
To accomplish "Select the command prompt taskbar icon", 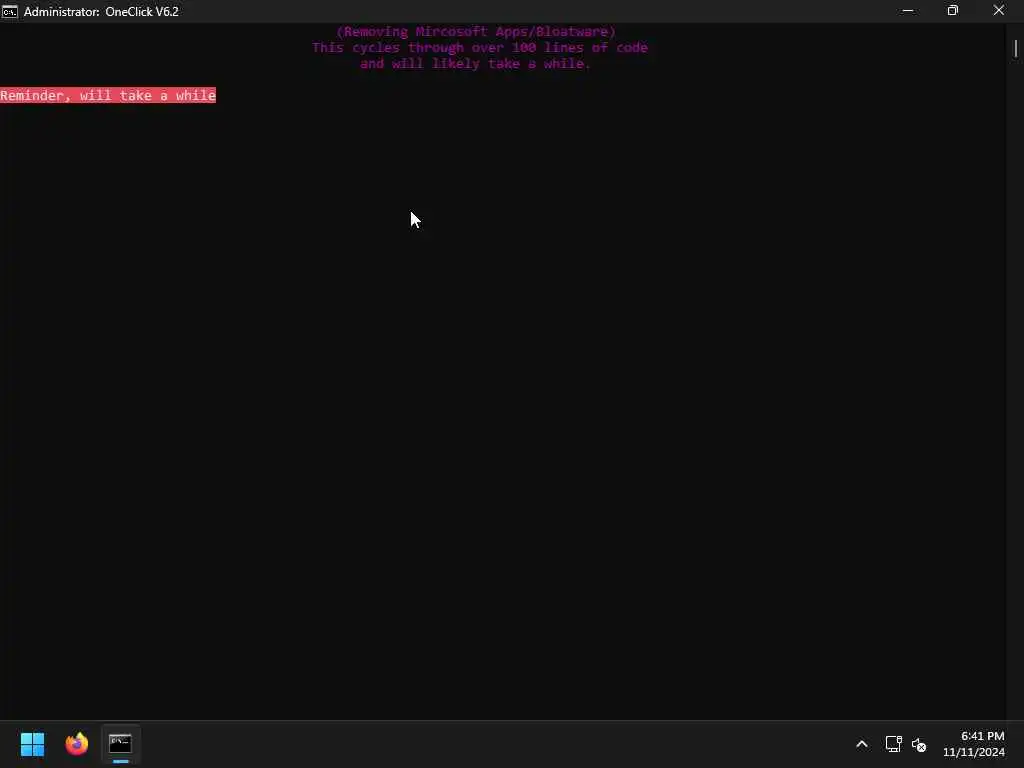I will click(x=120, y=744).
